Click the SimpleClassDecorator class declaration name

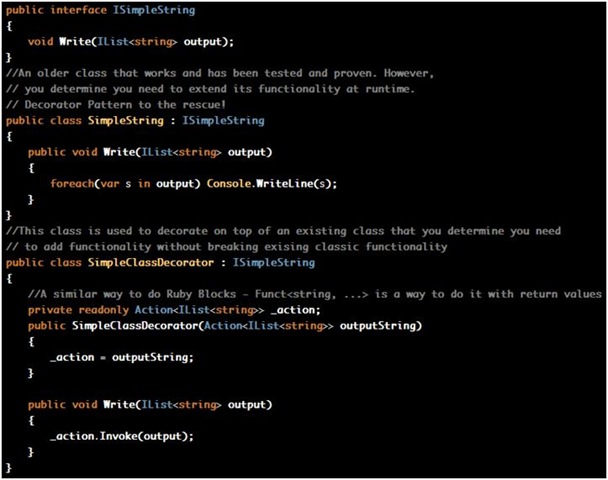coord(151,263)
